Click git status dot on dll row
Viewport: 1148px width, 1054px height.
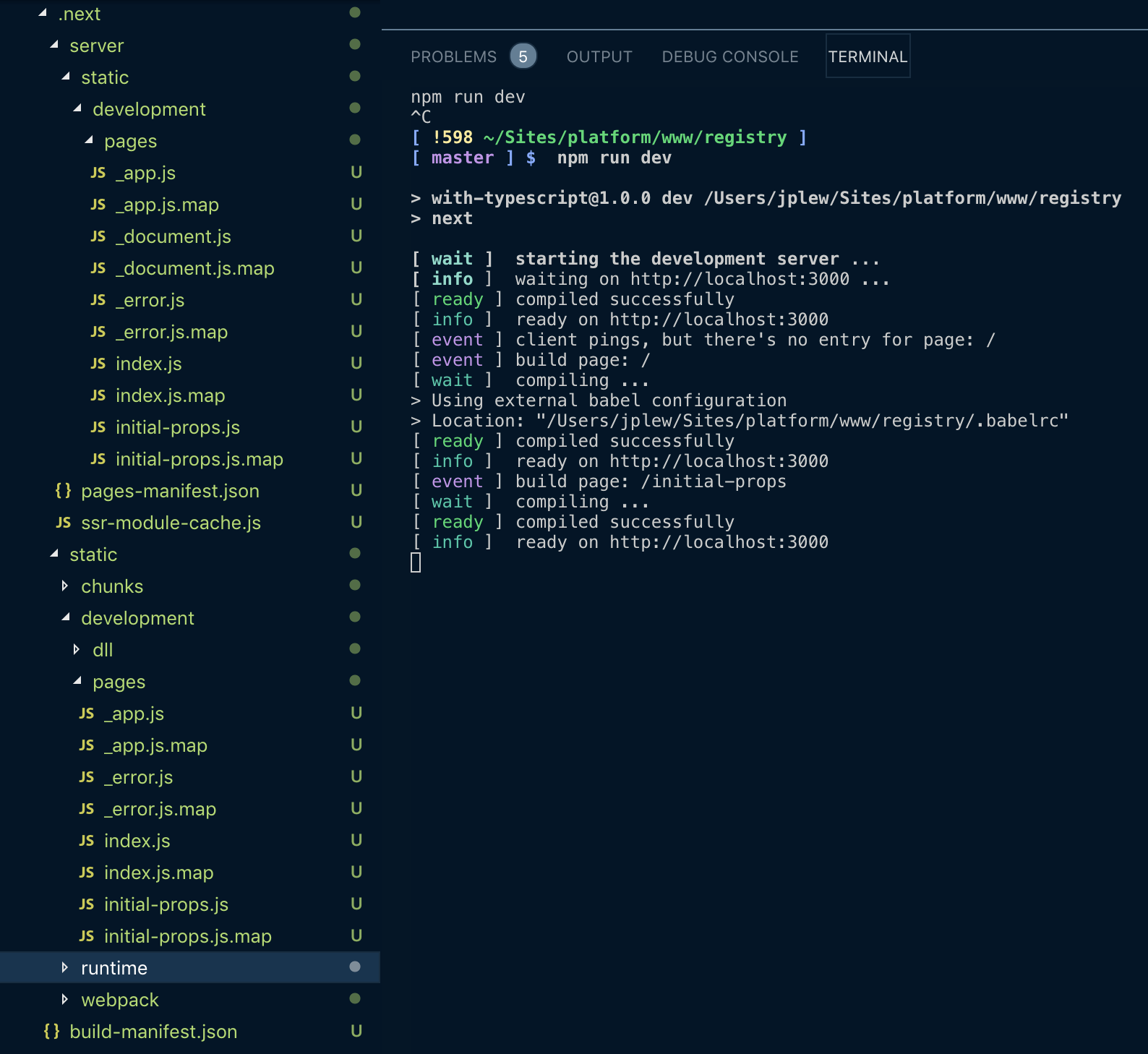355,648
